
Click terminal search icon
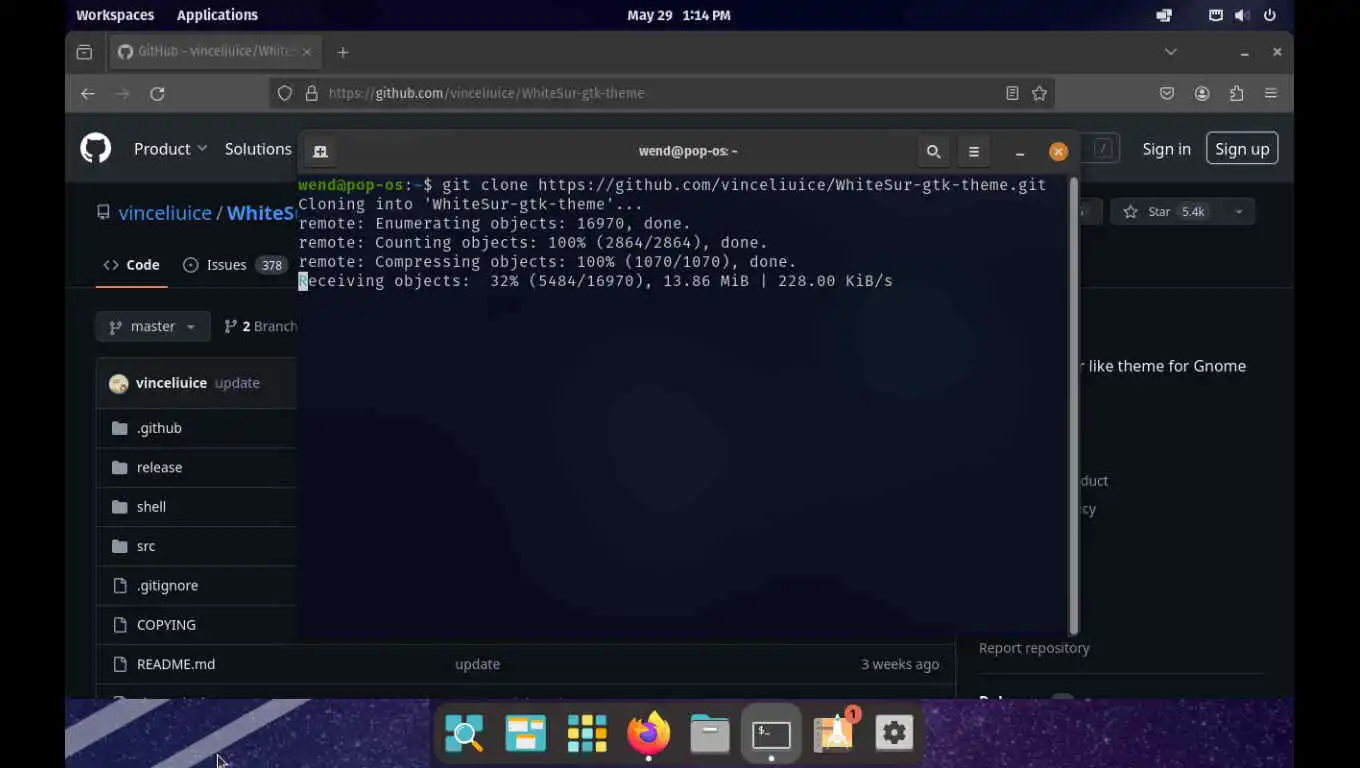click(x=933, y=152)
